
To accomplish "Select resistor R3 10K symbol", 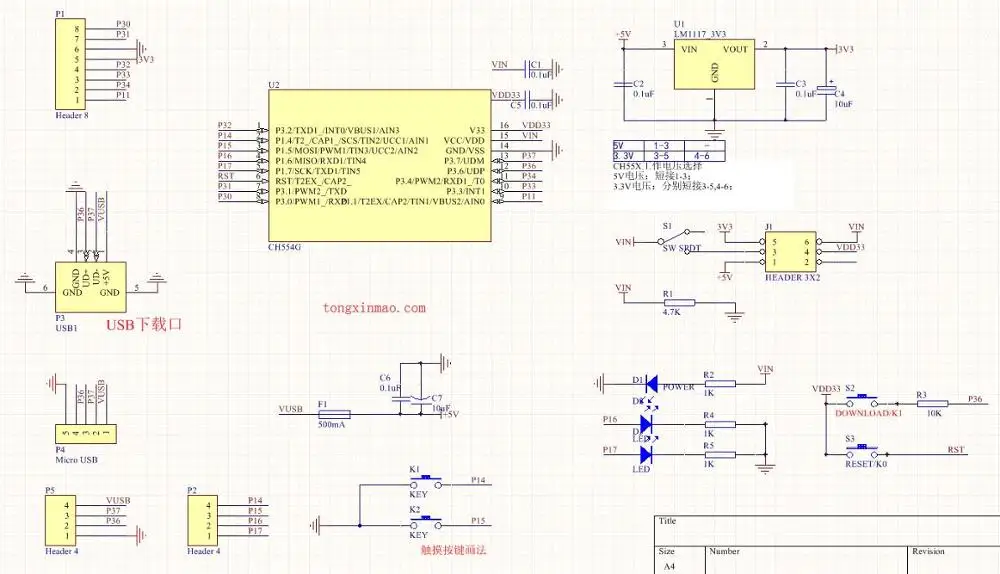I will (x=932, y=404).
